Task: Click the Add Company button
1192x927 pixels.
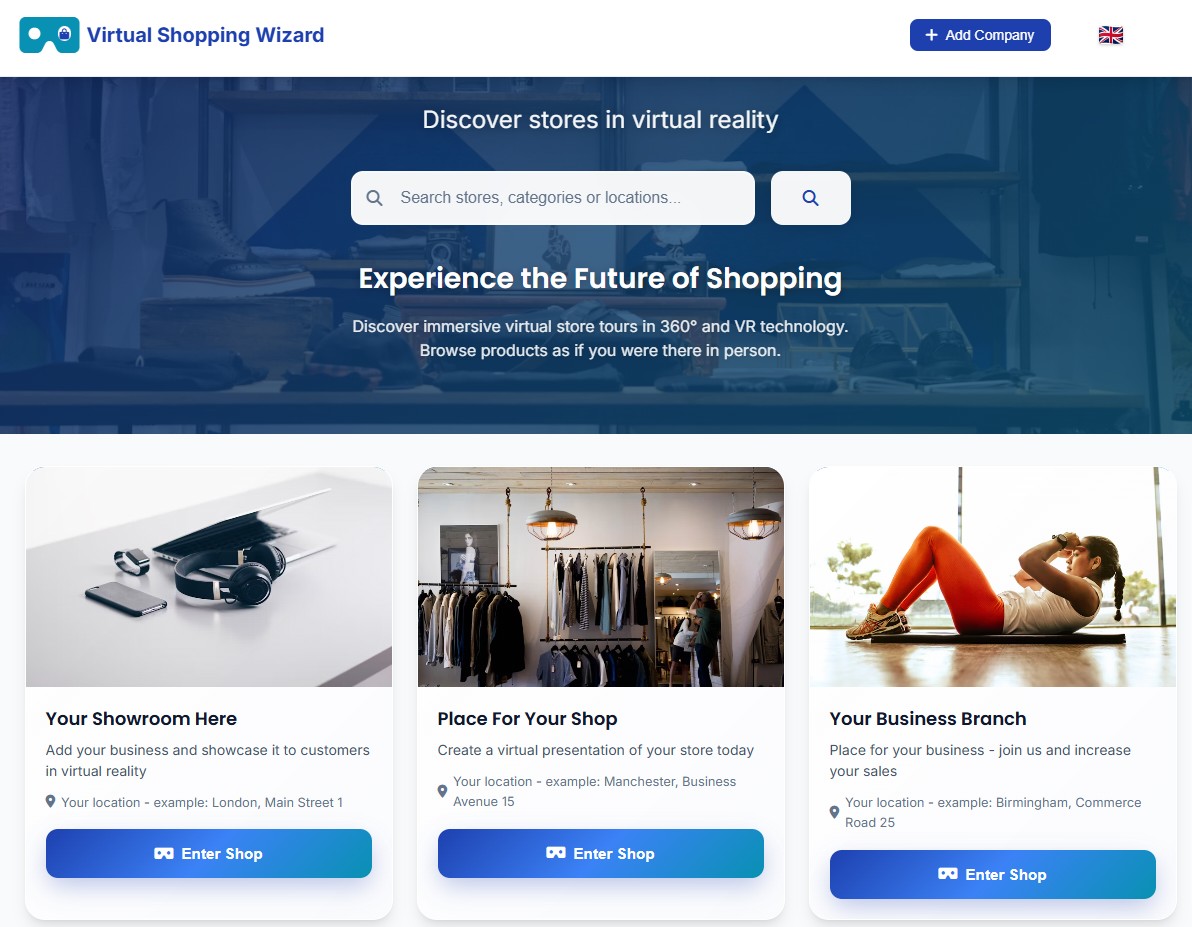Action: [980, 35]
